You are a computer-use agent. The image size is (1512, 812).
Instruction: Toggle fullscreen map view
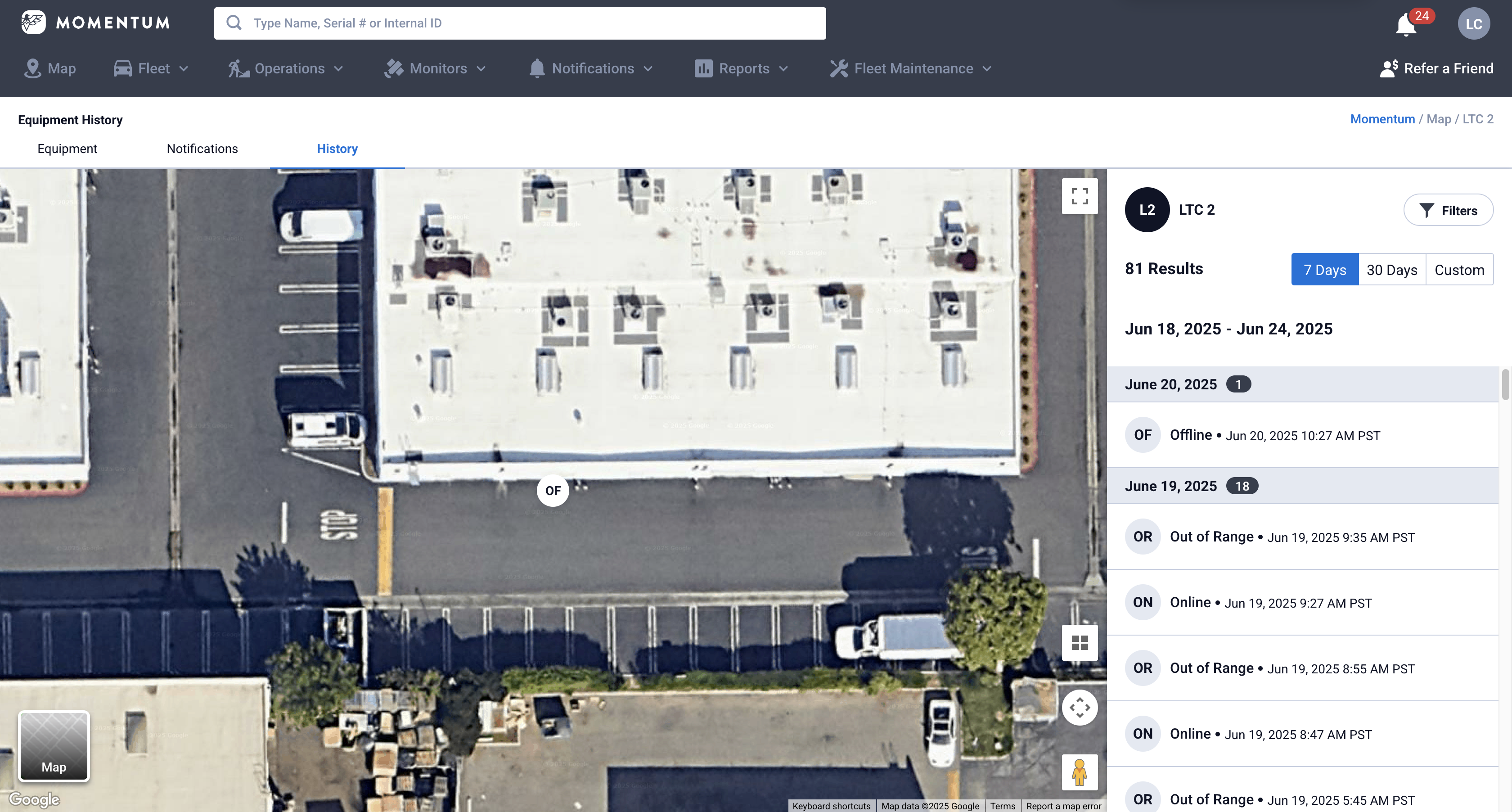[1080, 196]
